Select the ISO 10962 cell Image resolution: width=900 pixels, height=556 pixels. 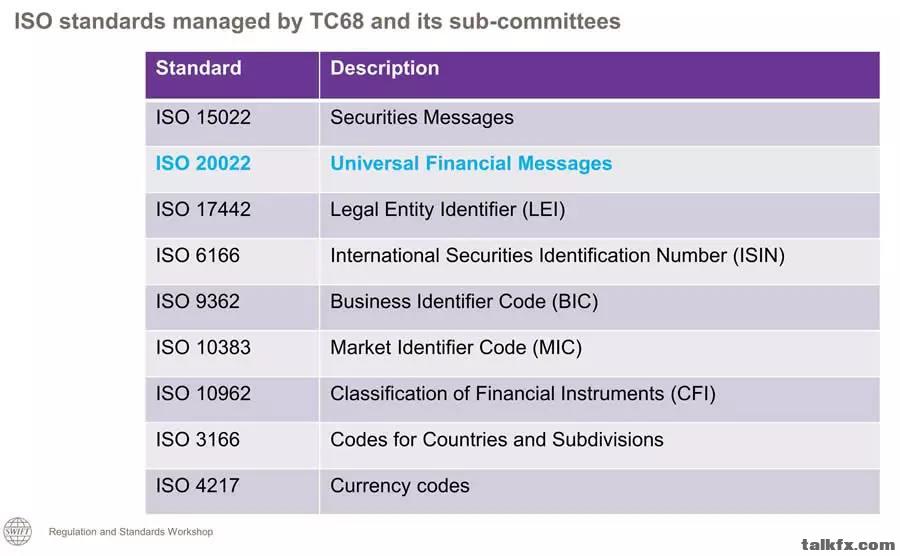[x=232, y=399]
